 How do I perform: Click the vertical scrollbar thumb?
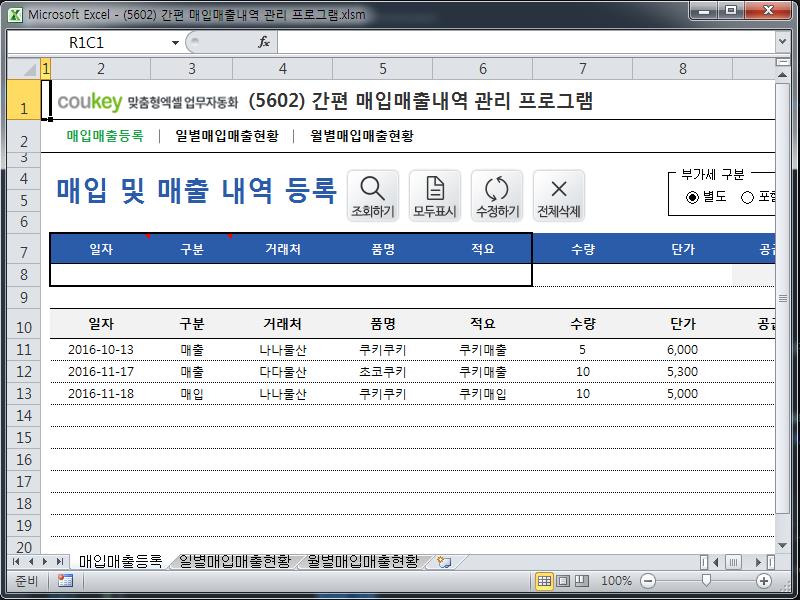[782, 298]
